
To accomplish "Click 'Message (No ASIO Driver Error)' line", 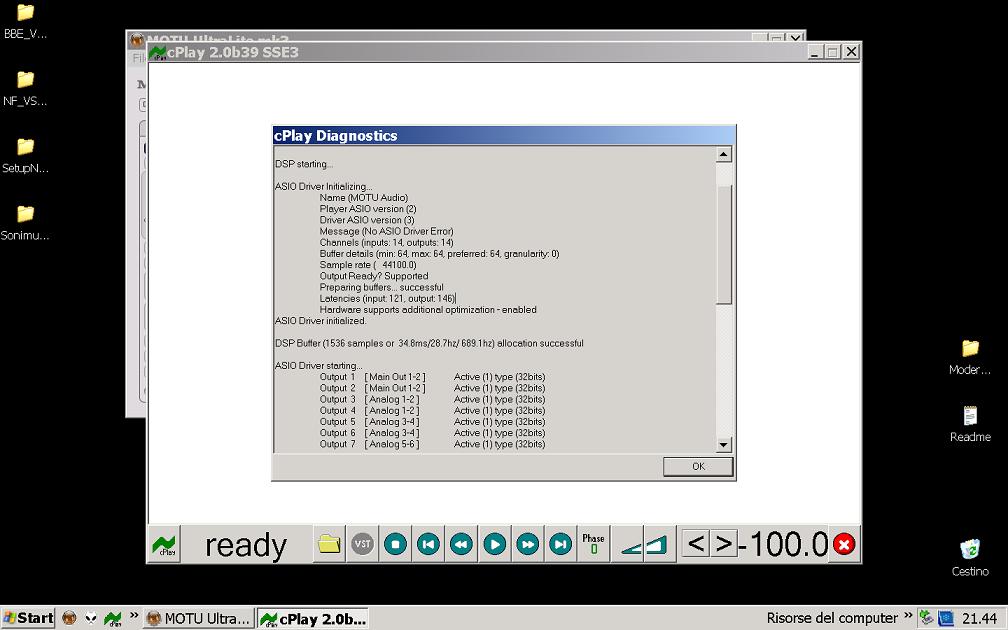I will [x=386, y=231].
